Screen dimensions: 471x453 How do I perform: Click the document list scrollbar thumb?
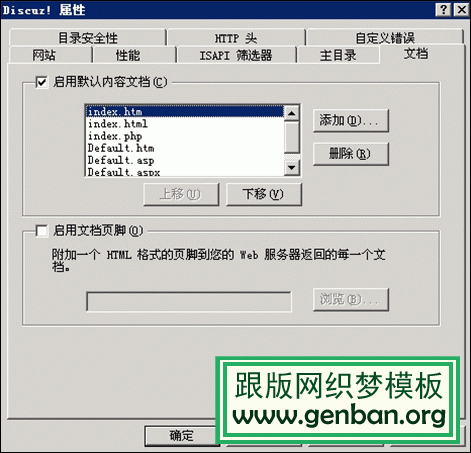[x=292, y=137]
